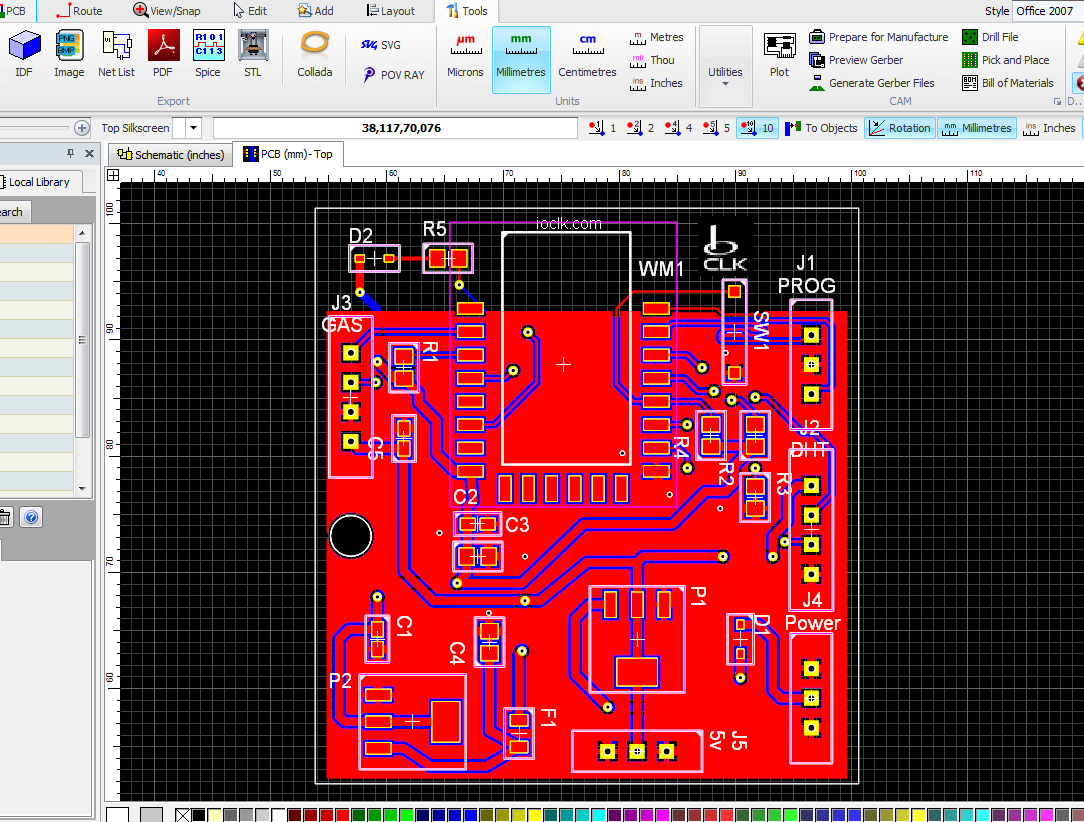Viewport: 1084px width, 822px height.
Task: Export the Collada 3D model
Action: tap(315, 54)
